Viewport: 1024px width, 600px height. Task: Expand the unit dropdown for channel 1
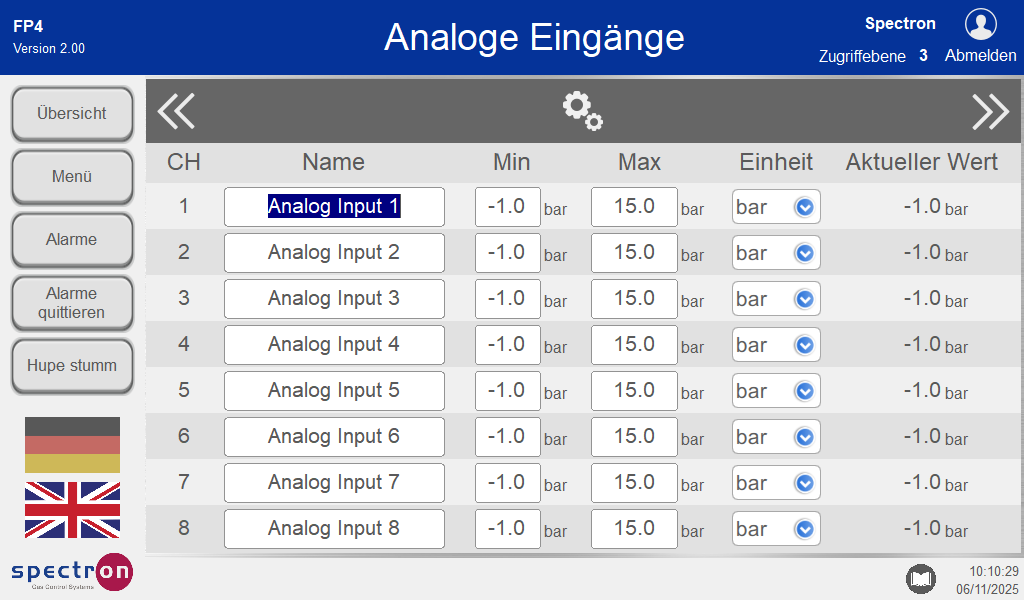coord(776,207)
